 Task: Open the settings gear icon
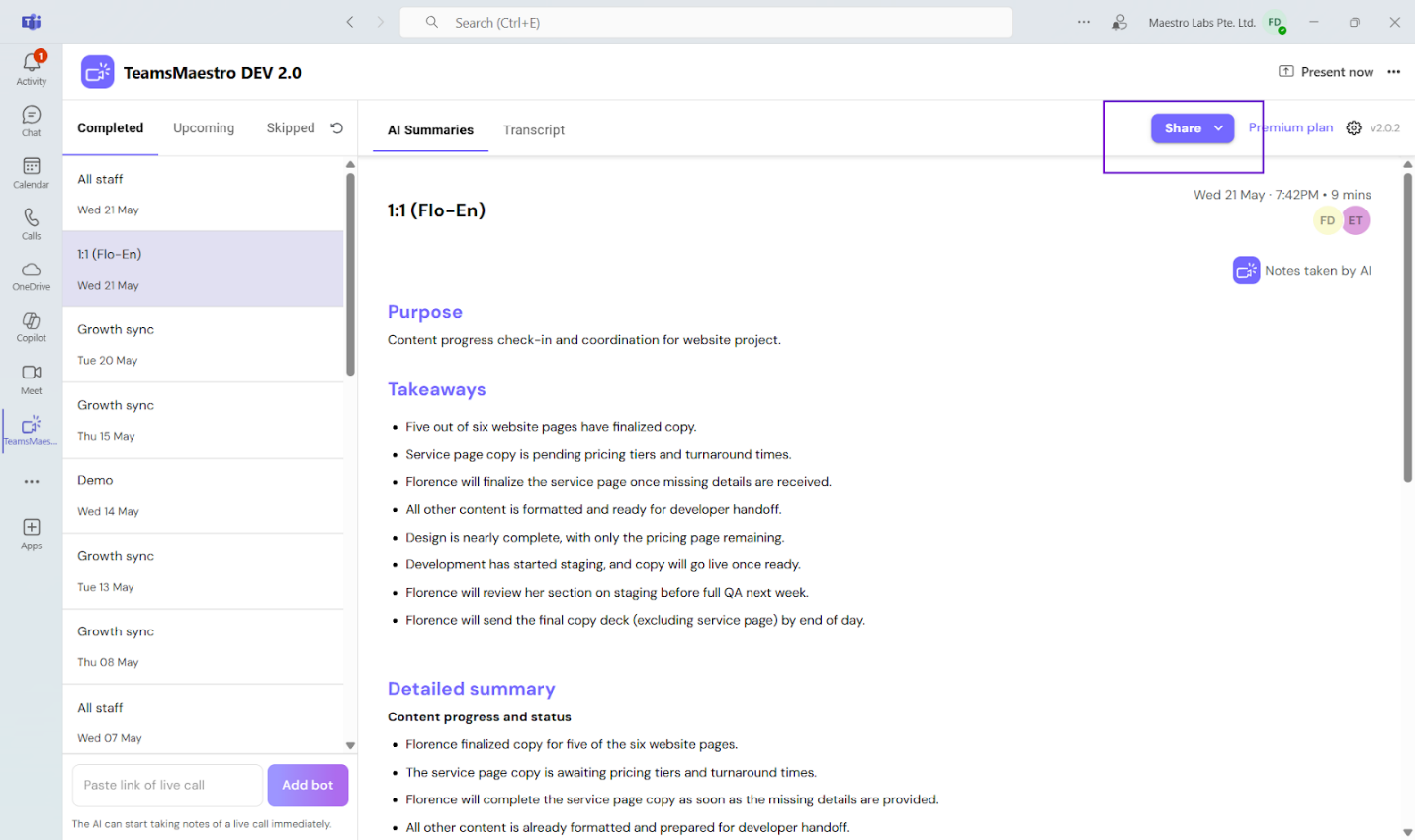point(1354,127)
